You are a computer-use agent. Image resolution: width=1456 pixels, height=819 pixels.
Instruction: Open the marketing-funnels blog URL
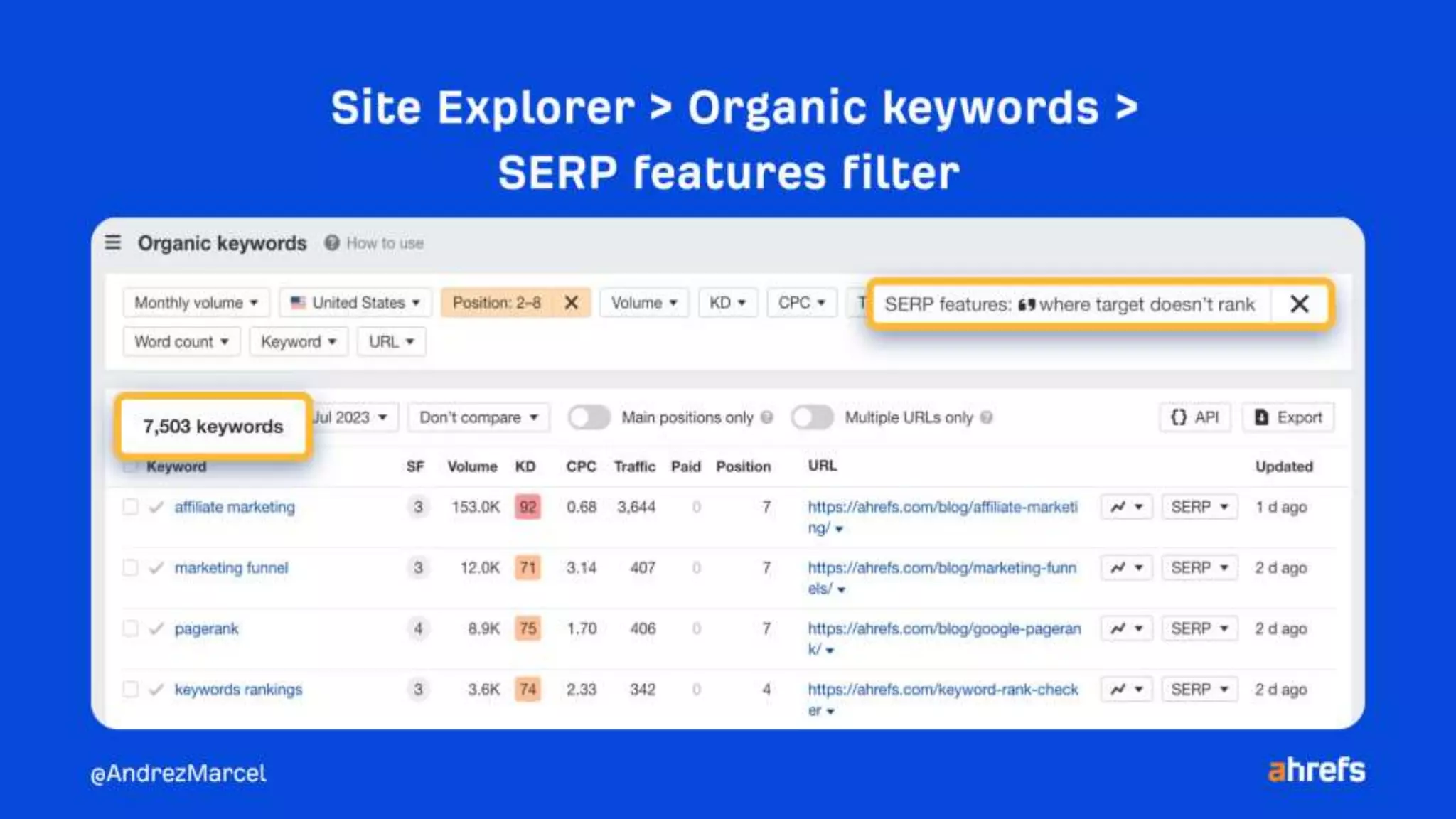pyautogui.click(x=942, y=577)
